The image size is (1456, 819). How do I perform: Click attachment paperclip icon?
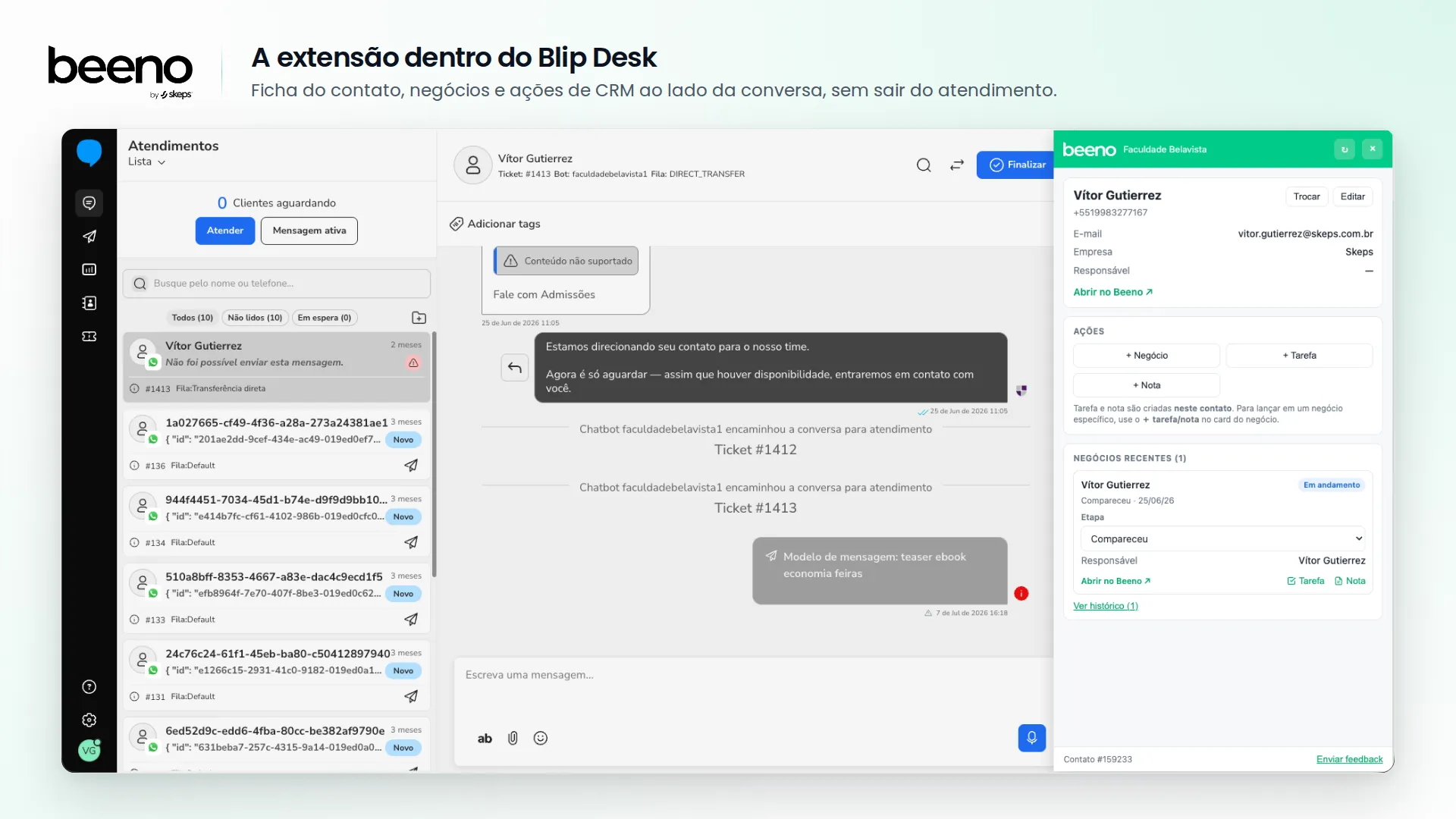click(x=513, y=738)
